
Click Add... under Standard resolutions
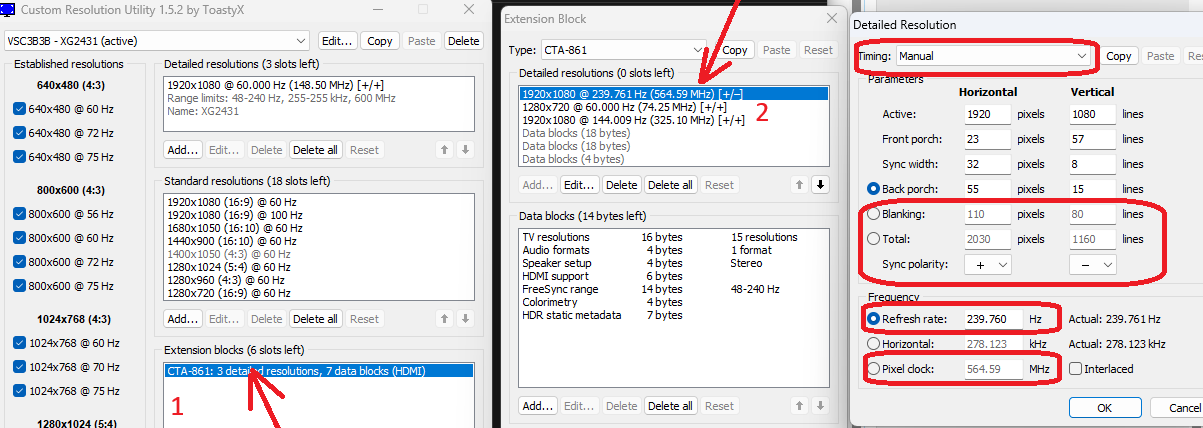point(183,319)
